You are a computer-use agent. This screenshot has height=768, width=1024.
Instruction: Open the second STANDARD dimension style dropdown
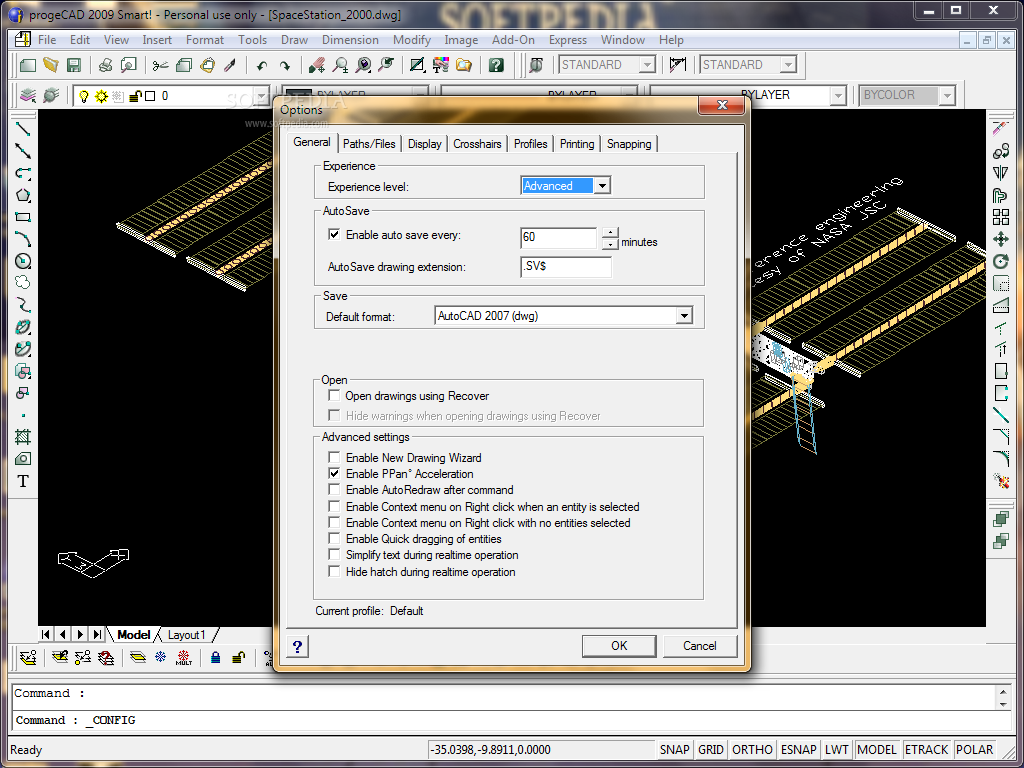coord(788,65)
